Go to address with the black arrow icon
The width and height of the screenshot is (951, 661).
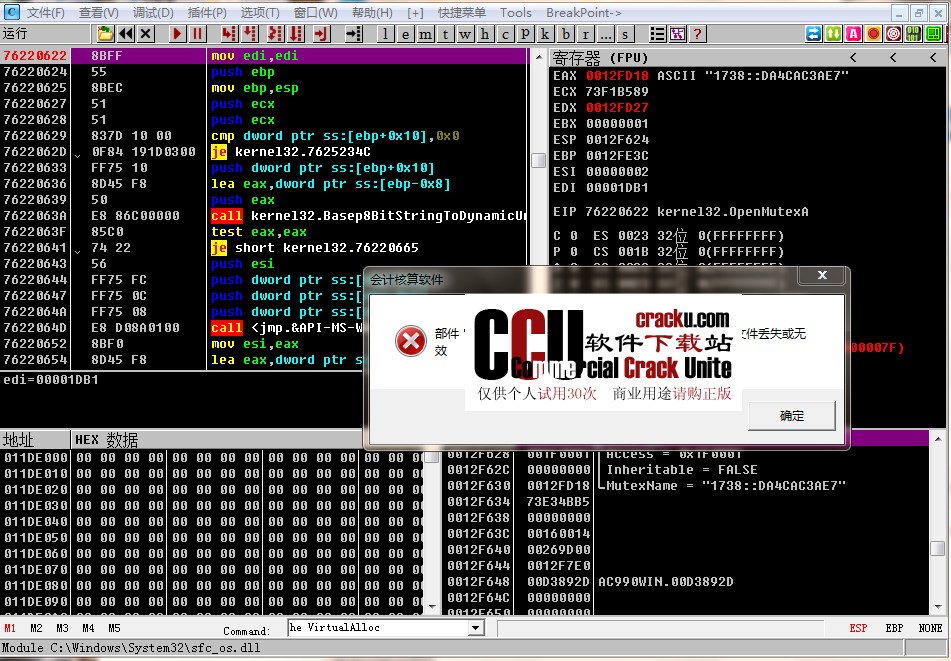coord(354,34)
